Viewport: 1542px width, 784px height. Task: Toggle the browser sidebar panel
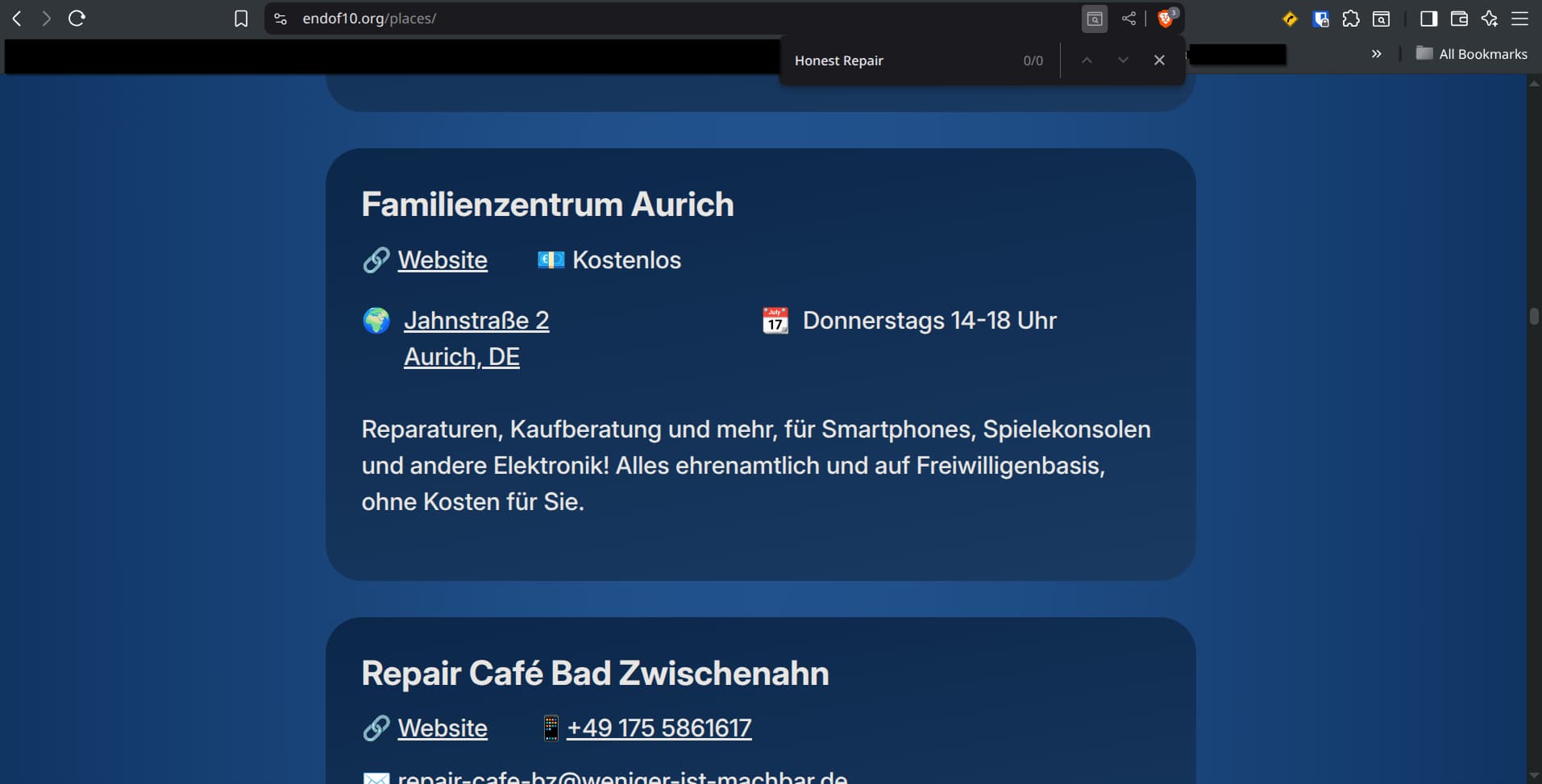click(1429, 19)
